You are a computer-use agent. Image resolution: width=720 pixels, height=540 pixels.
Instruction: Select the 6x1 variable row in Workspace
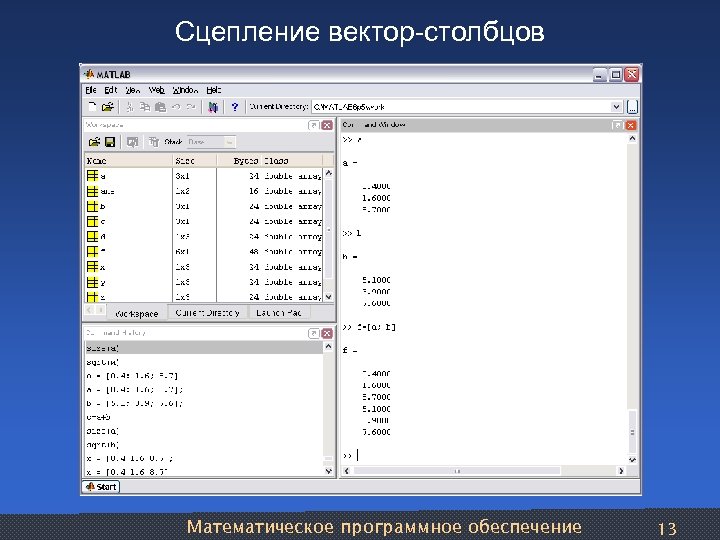click(x=204, y=252)
